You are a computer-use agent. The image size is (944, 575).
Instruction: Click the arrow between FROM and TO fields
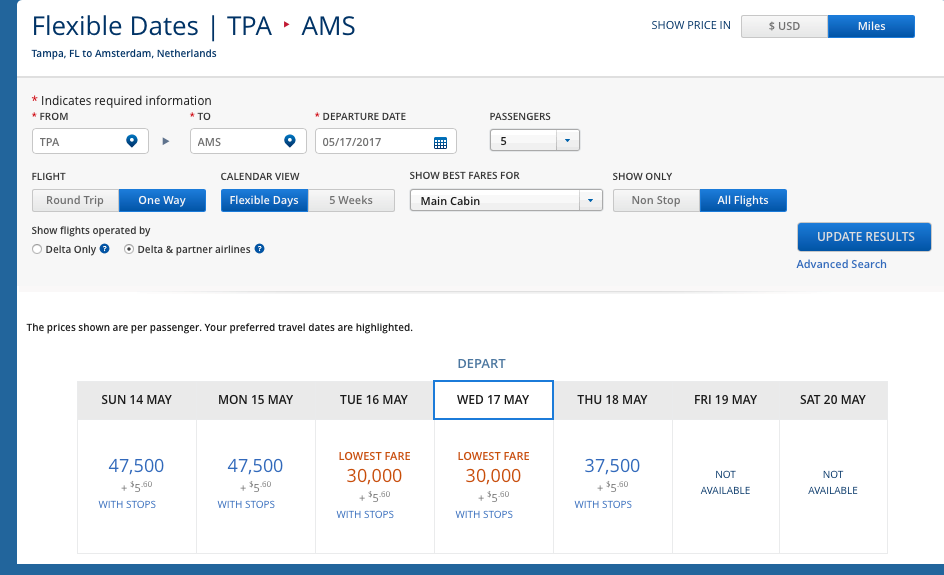166,141
